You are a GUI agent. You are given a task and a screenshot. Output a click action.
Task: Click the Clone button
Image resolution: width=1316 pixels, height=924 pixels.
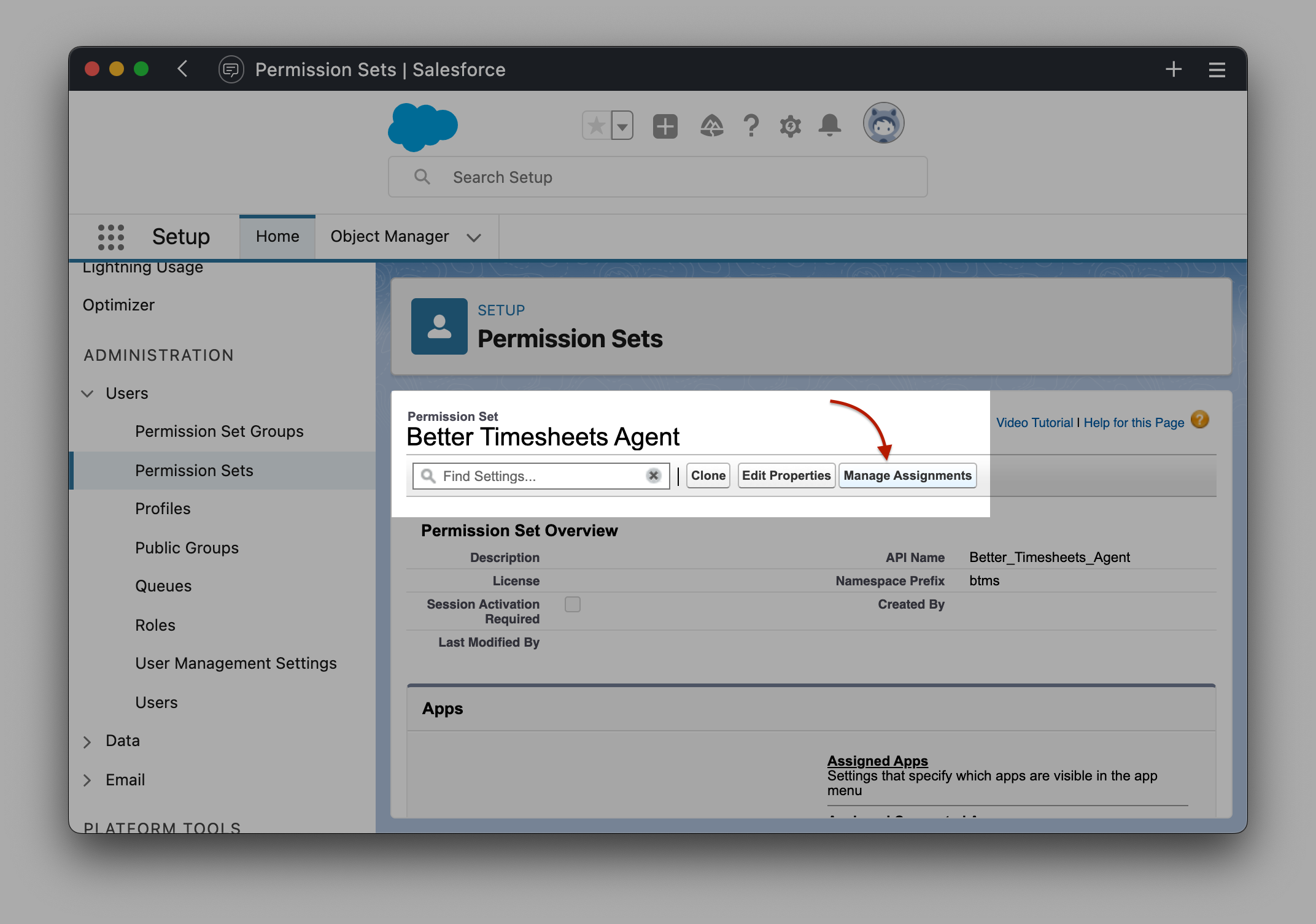708,475
